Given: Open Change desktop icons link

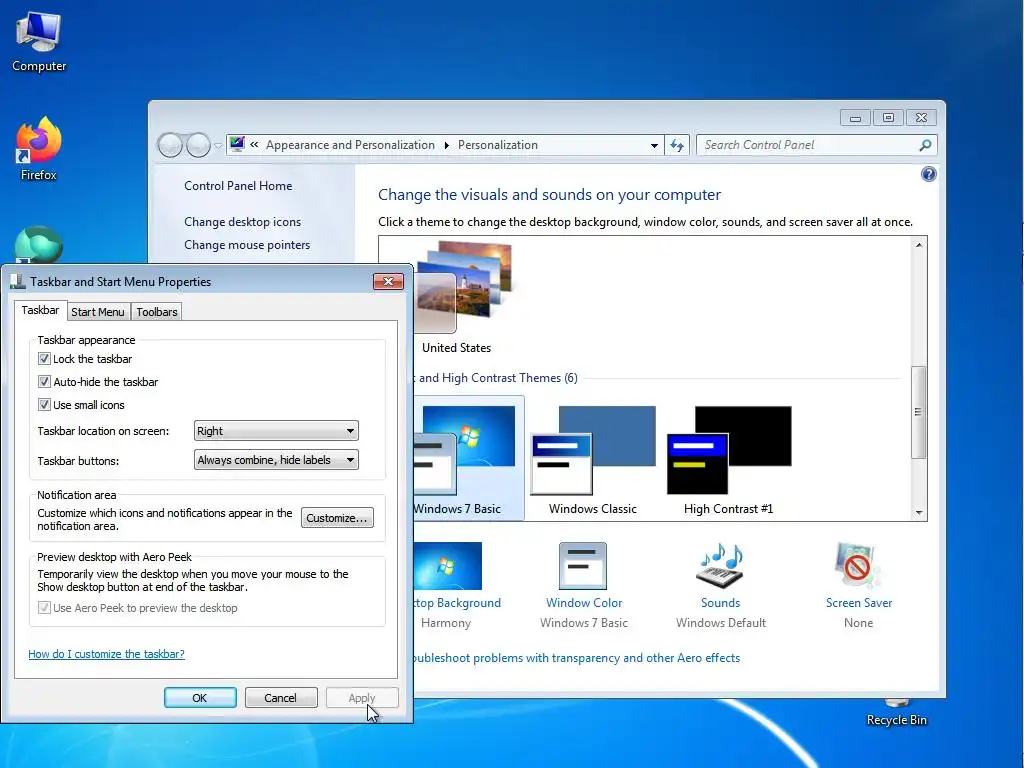Looking at the screenshot, I should coord(242,221).
